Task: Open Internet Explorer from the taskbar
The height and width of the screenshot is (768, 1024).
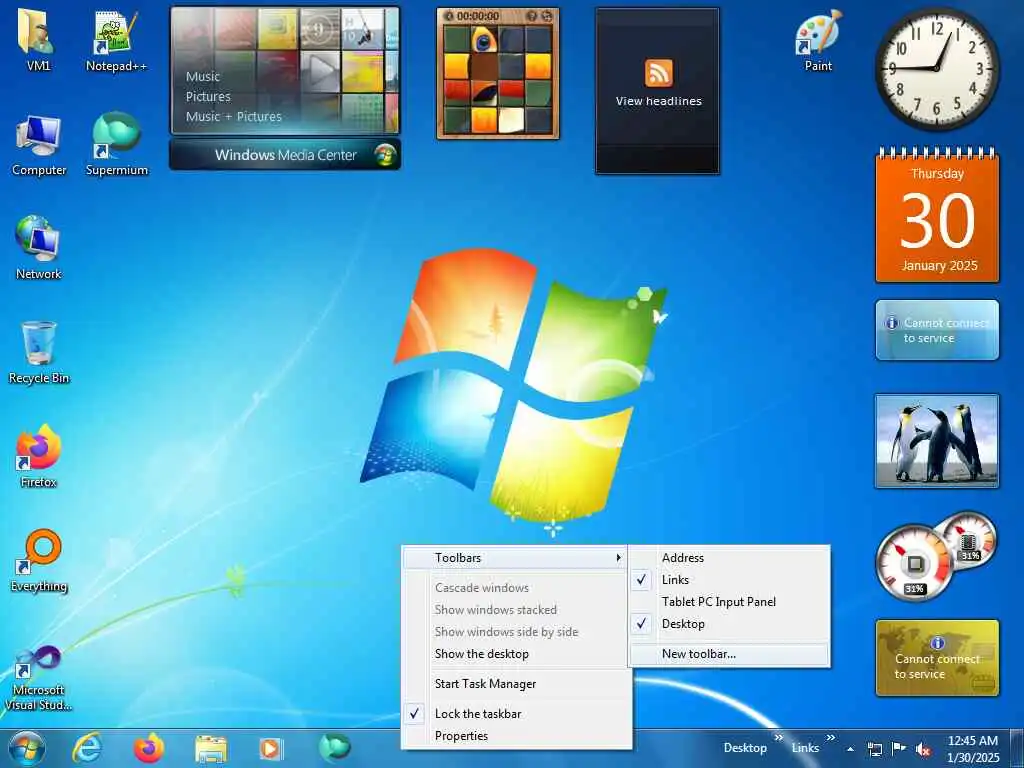Action: pyautogui.click(x=87, y=748)
